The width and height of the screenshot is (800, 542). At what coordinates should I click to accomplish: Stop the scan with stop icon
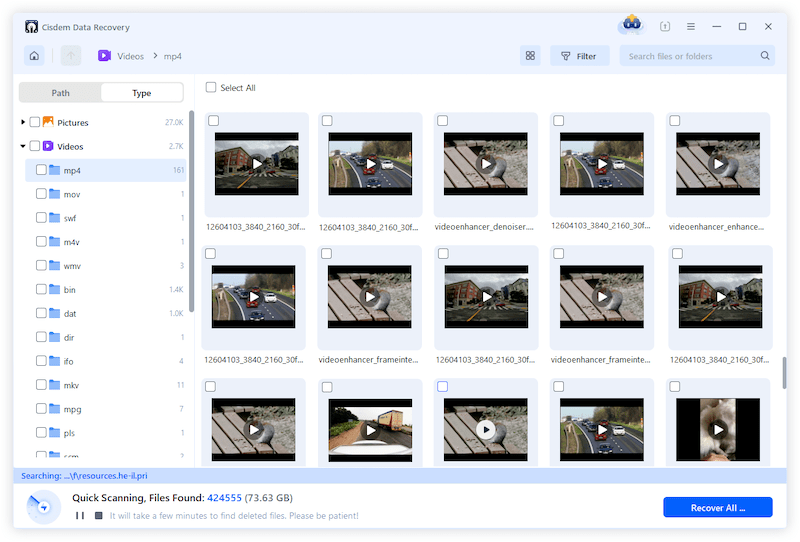click(98, 516)
